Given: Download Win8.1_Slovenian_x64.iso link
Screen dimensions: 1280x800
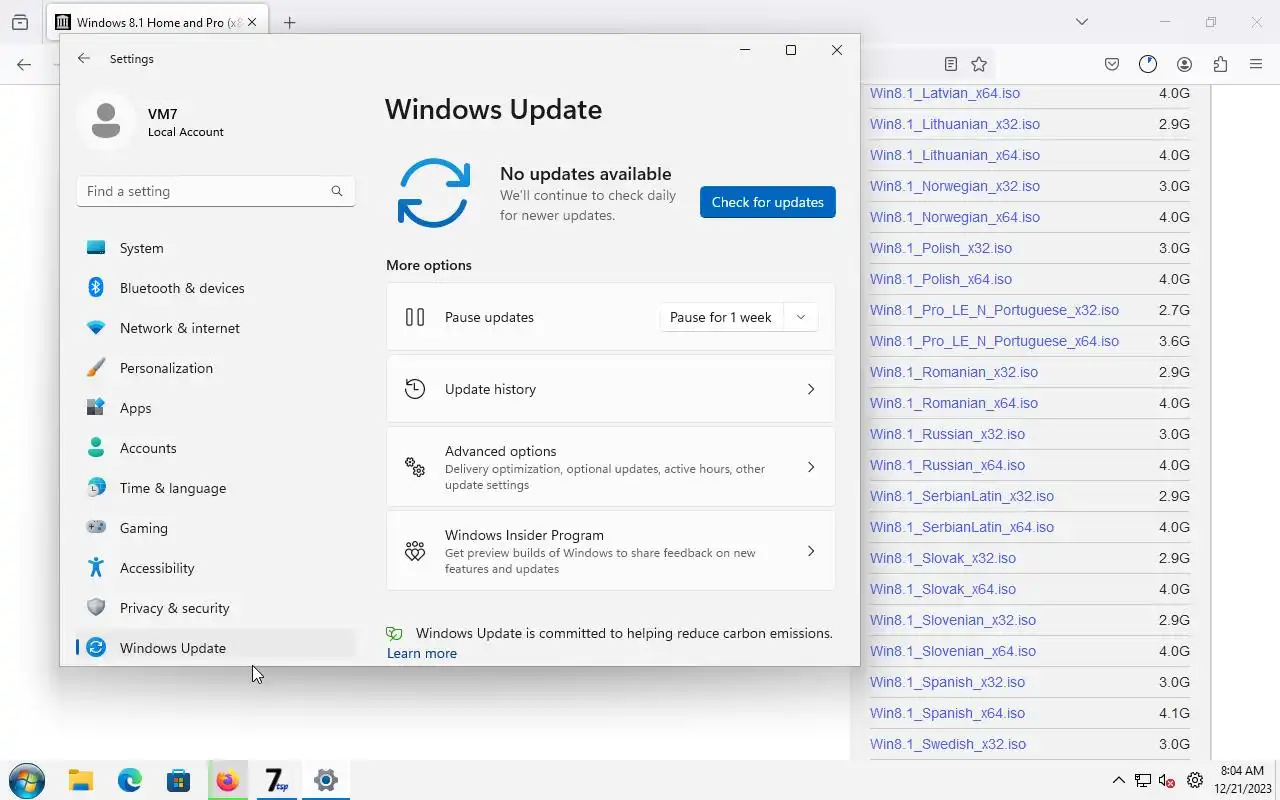Looking at the screenshot, I should click(x=953, y=651).
